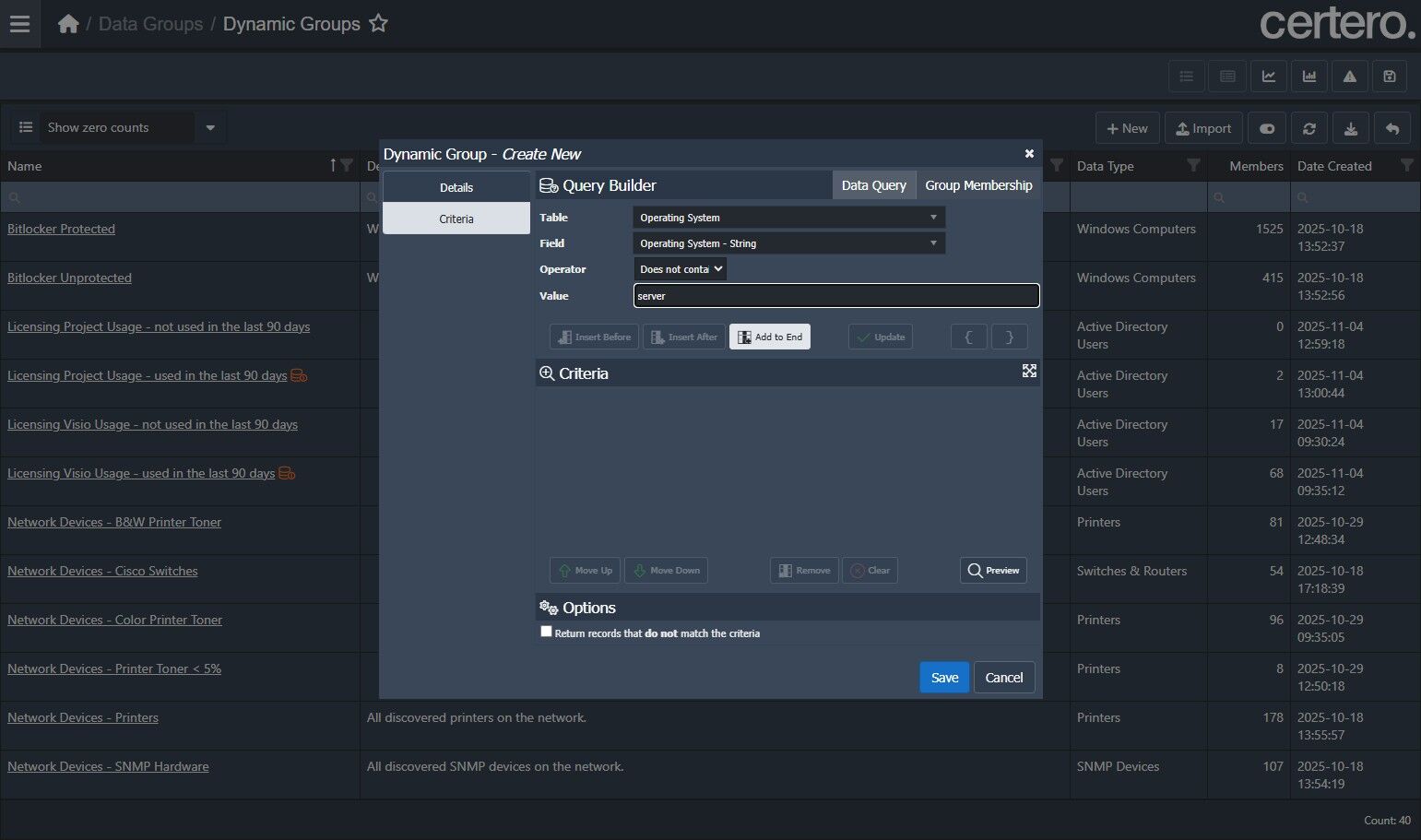Click the Import button
Image resolution: width=1421 pixels, height=840 pixels.
coord(1204,129)
